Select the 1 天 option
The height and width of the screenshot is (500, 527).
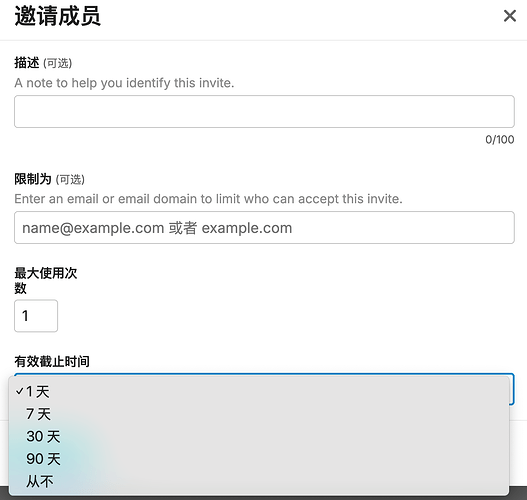pos(259,392)
